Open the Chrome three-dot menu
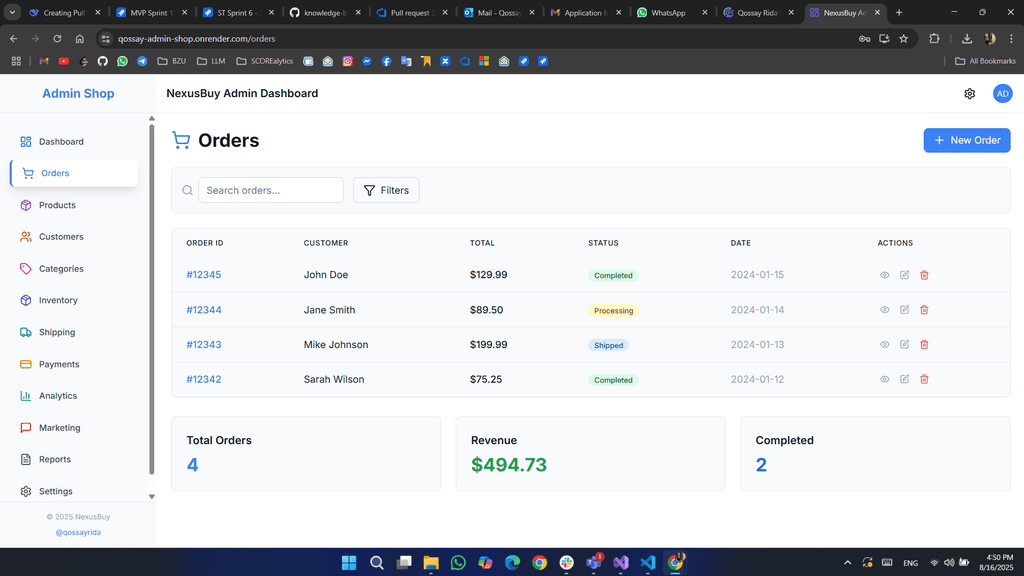 pos(1012,39)
